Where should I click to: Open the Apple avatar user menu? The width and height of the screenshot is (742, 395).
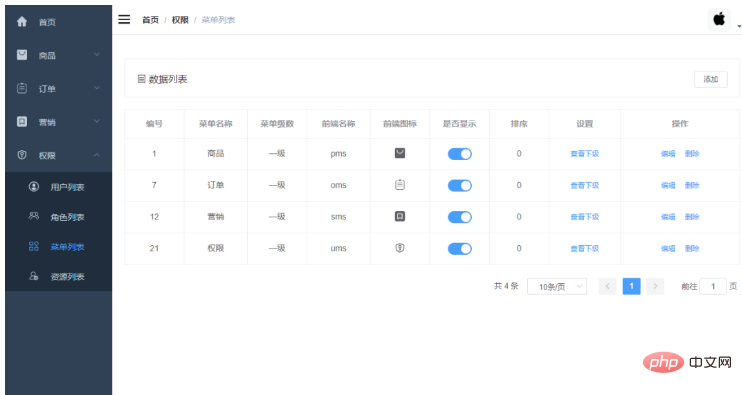click(x=719, y=20)
